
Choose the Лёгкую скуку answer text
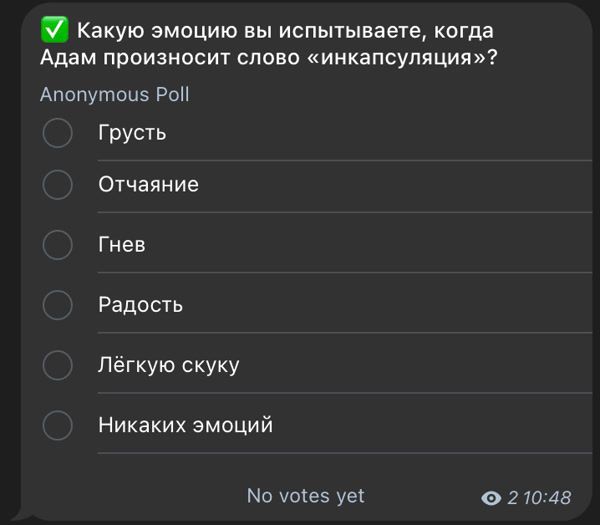click(x=168, y=365)
